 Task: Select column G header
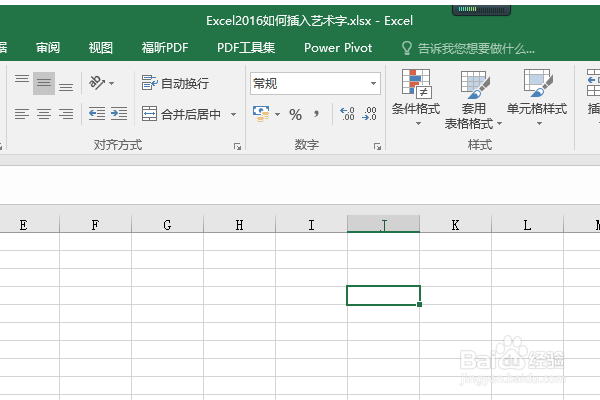pos(167,224)
